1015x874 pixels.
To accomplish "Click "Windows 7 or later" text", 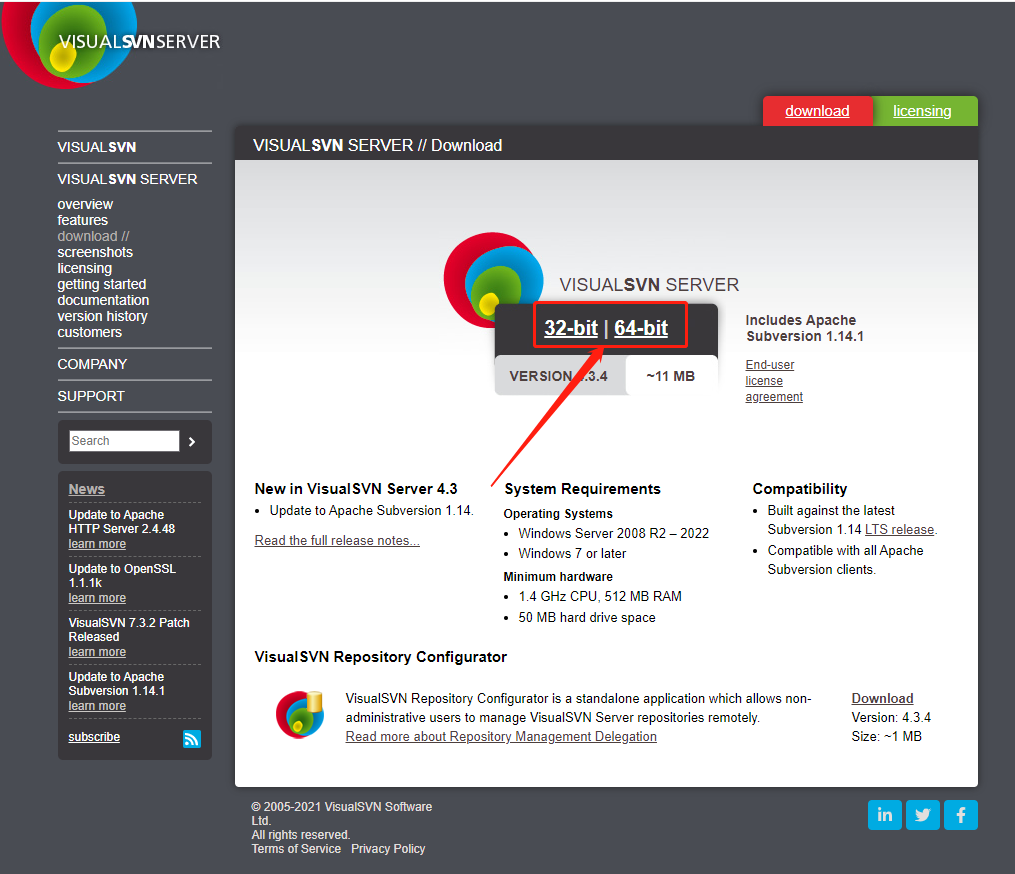I will tap(572, 554).
